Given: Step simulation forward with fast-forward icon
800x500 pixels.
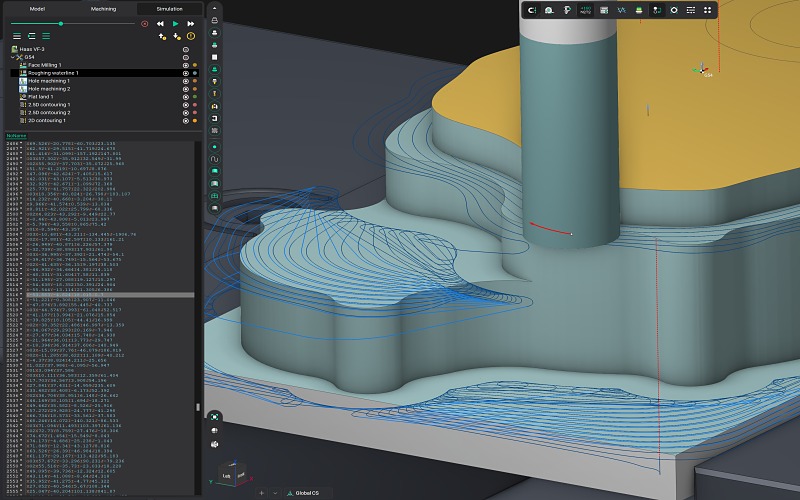Looking at the screenshot, I should [191, 23].
